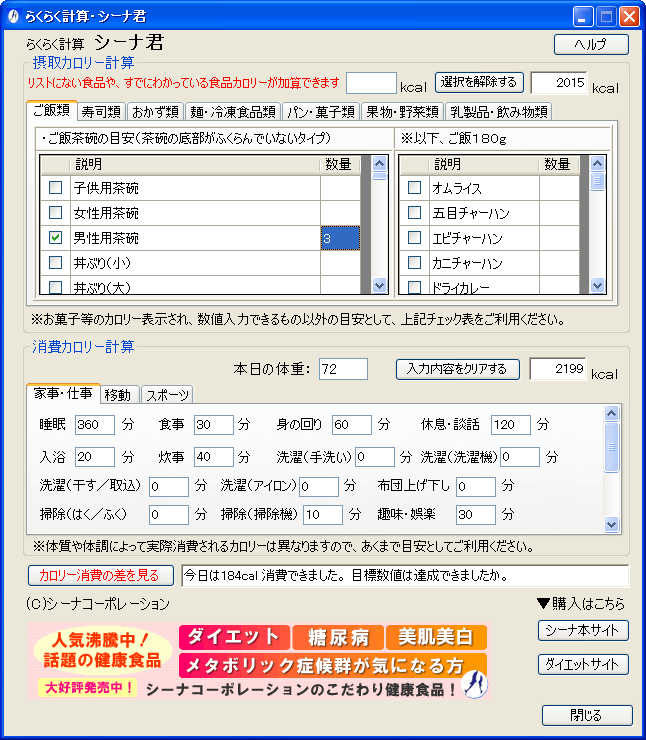
Task: Click the 食事 minutes field
Action: 213,425
